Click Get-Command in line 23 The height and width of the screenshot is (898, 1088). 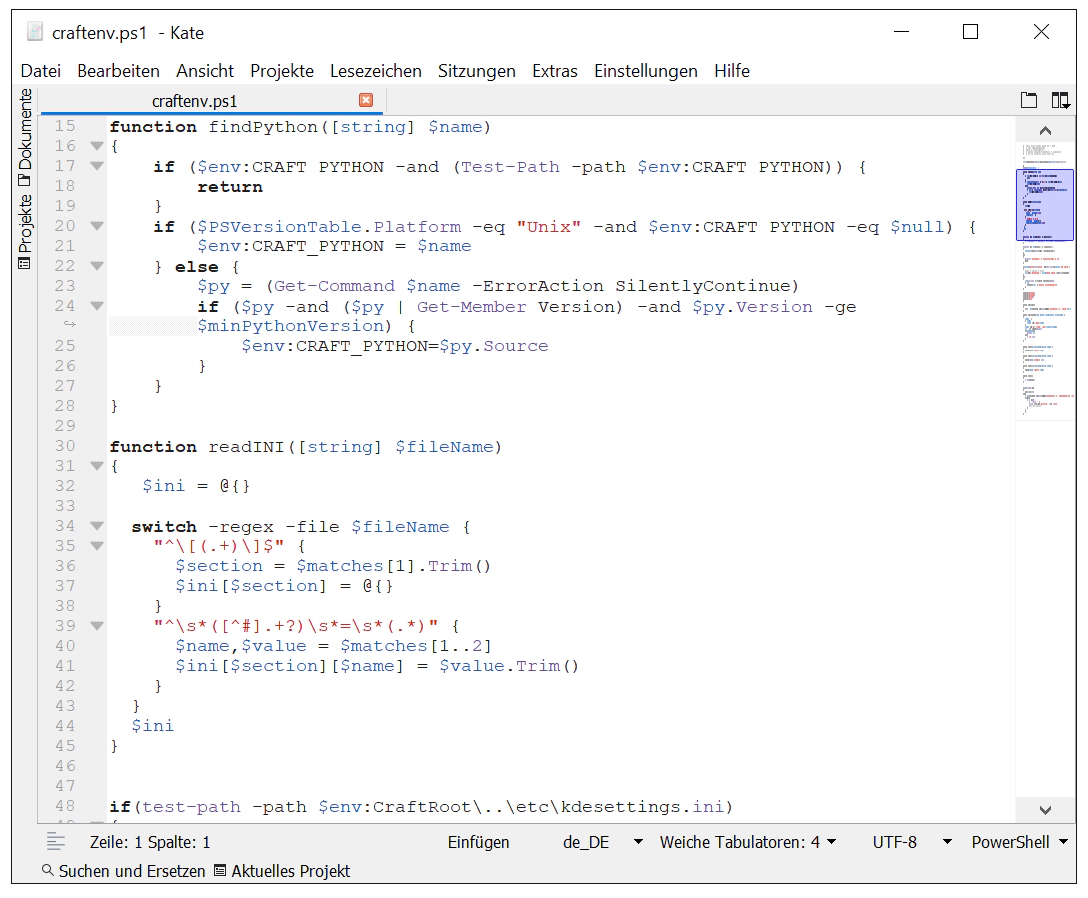(x=334, y=287)
